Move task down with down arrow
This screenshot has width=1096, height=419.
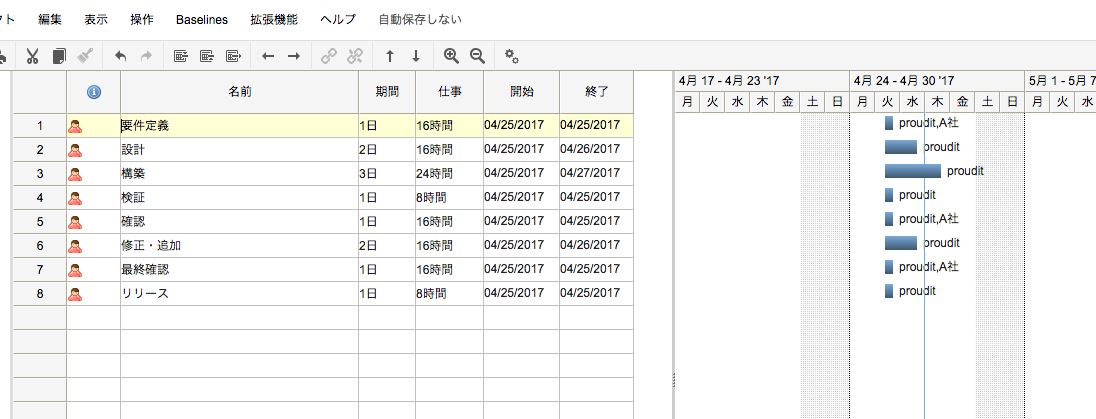pos(415,56)
